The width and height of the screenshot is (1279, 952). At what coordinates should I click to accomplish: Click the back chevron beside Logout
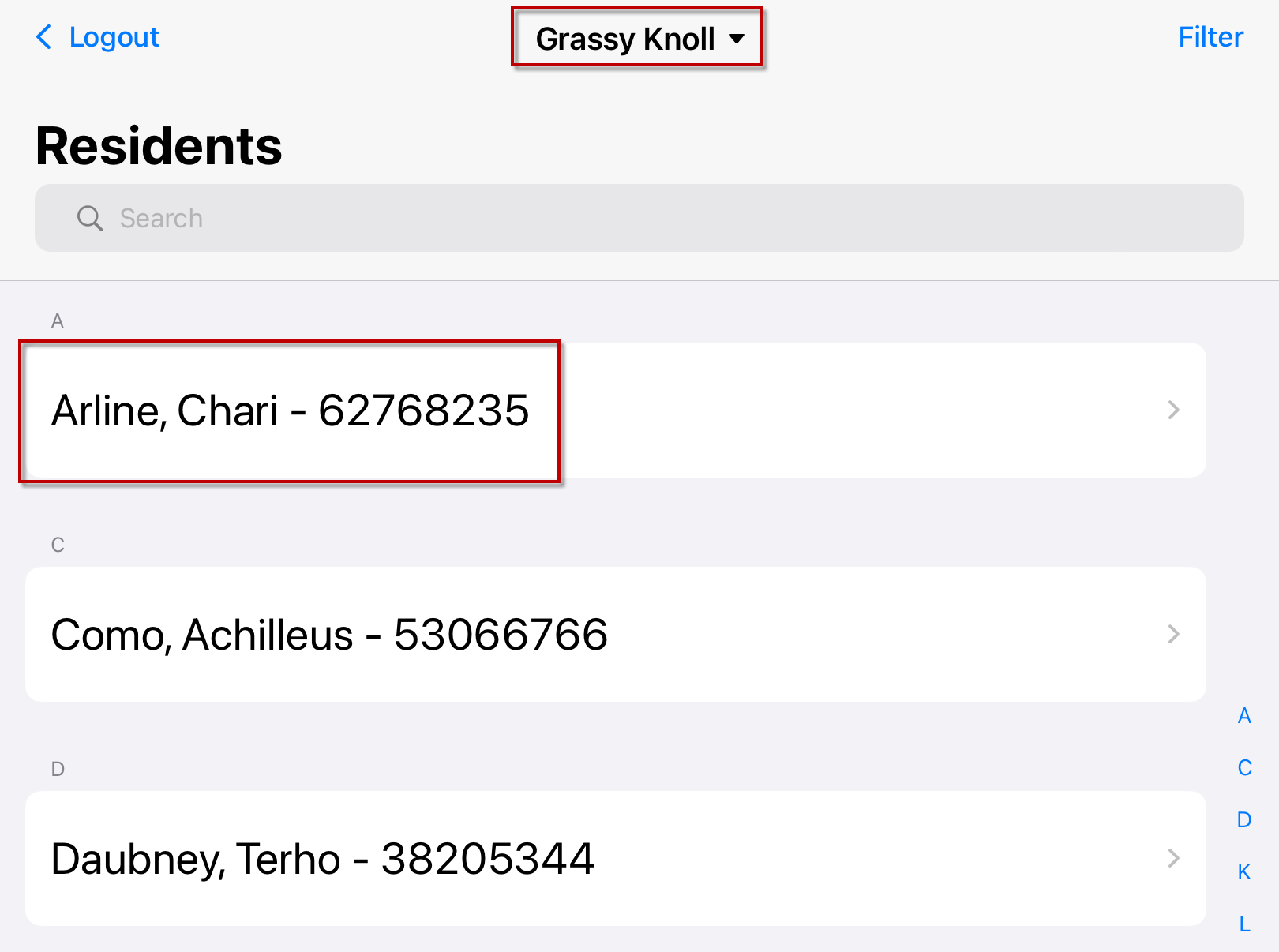(x=45, y=36)
